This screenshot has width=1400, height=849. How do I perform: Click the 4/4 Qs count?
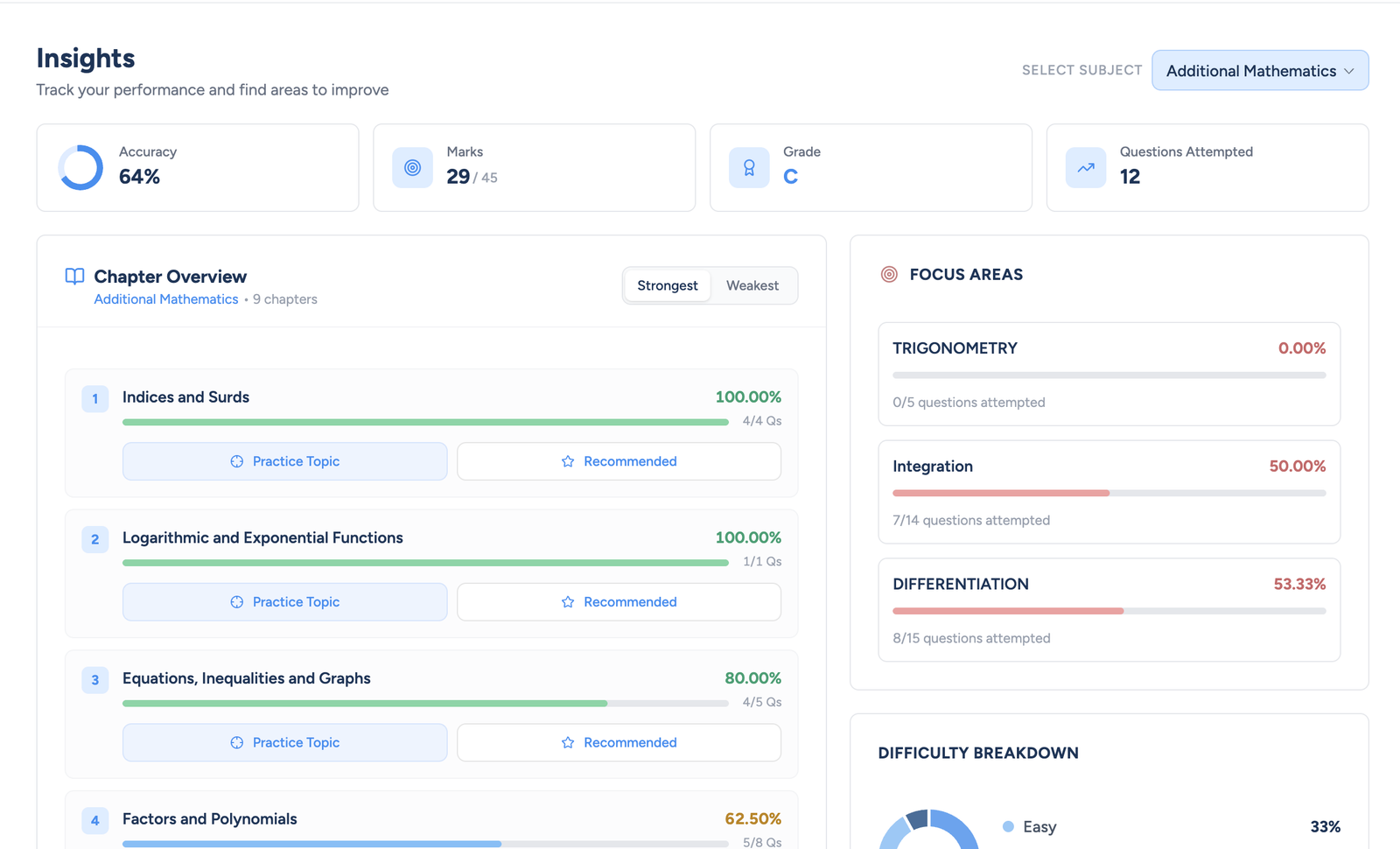[762, 421]
